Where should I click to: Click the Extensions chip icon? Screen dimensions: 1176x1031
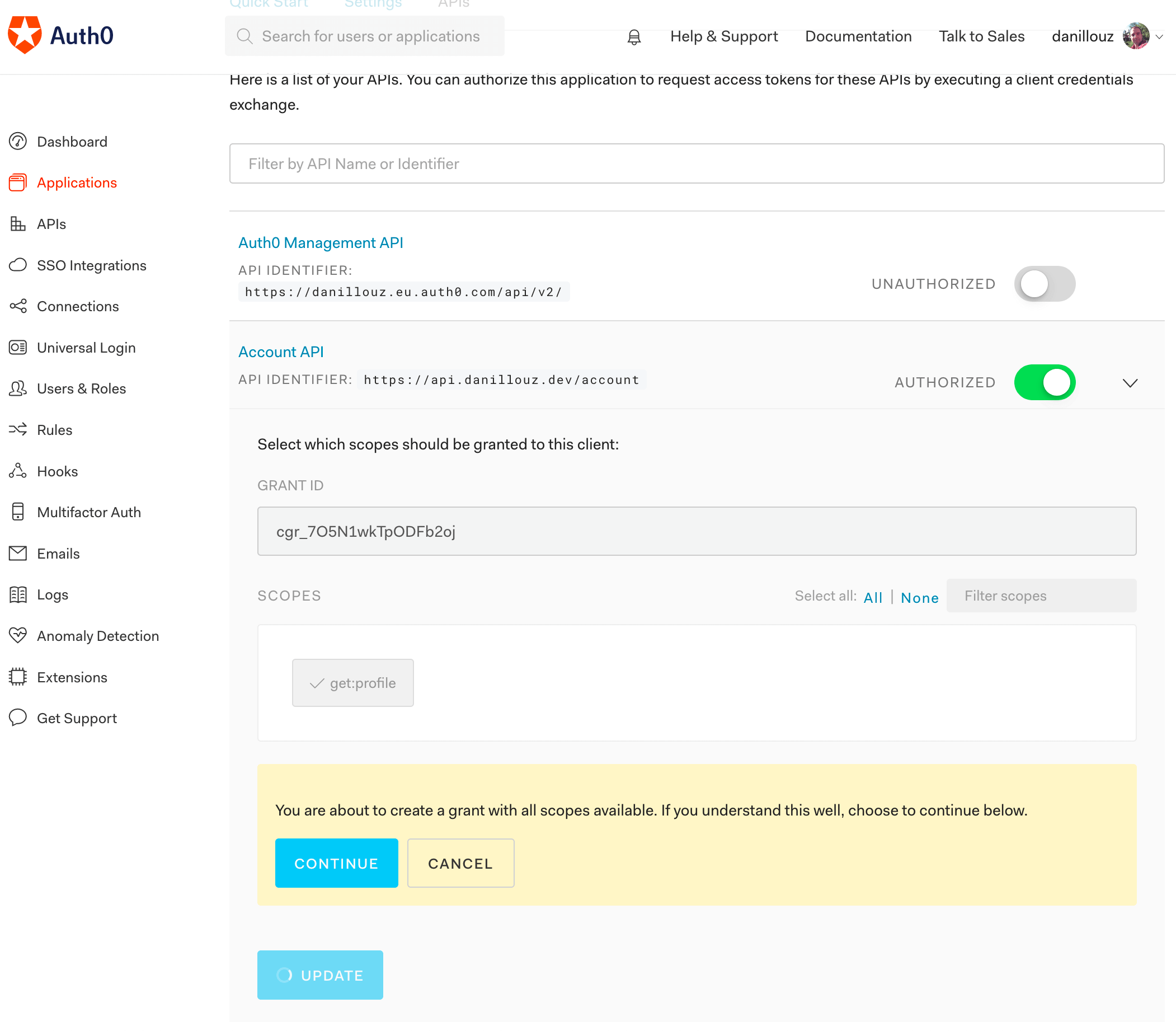18,677
